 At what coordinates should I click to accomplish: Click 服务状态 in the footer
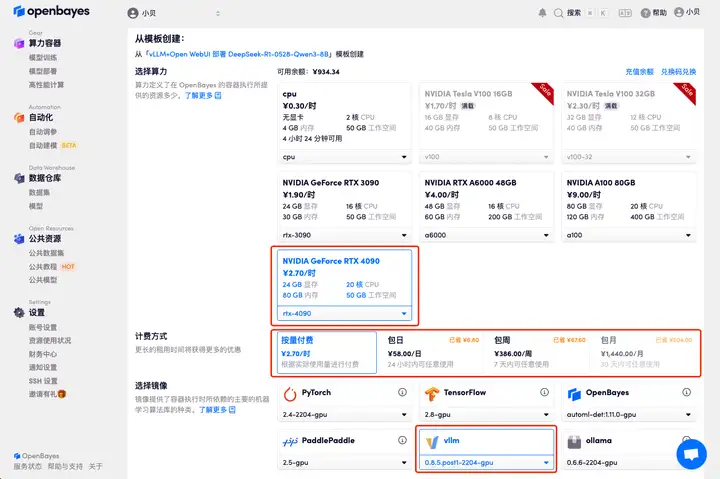pos(28,467)
